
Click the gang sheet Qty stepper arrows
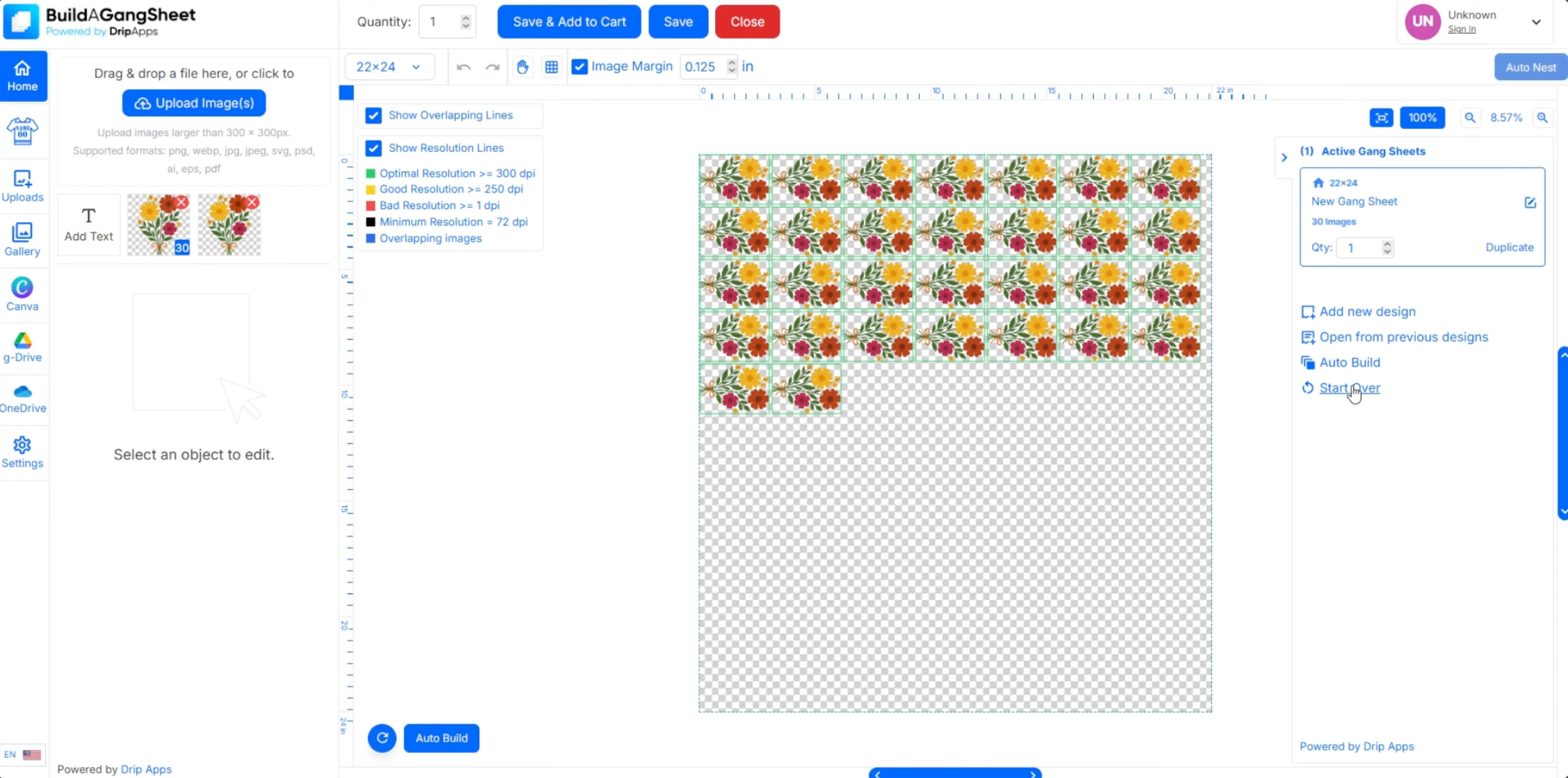point(1387,248)
